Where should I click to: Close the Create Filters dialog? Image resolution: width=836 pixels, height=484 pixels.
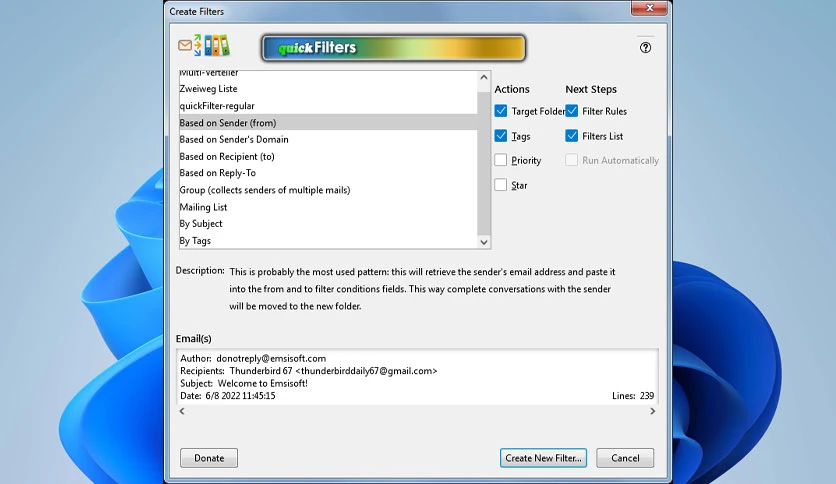click(x=649, y=8)
